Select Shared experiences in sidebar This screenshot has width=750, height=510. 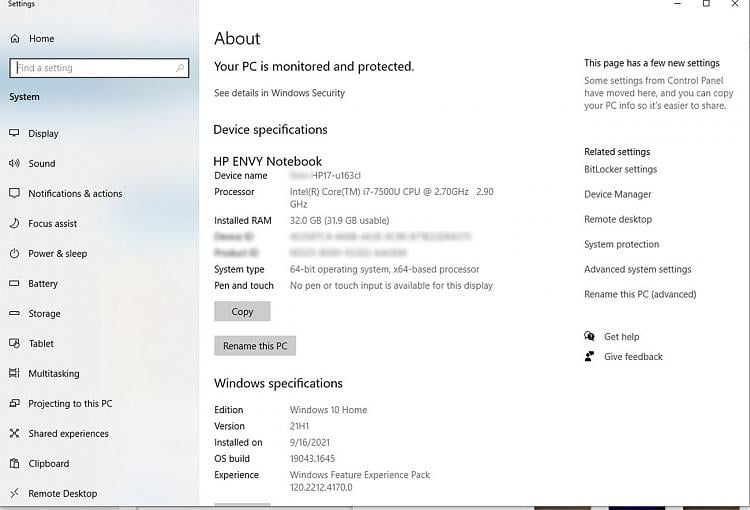[x=68, y=433]
